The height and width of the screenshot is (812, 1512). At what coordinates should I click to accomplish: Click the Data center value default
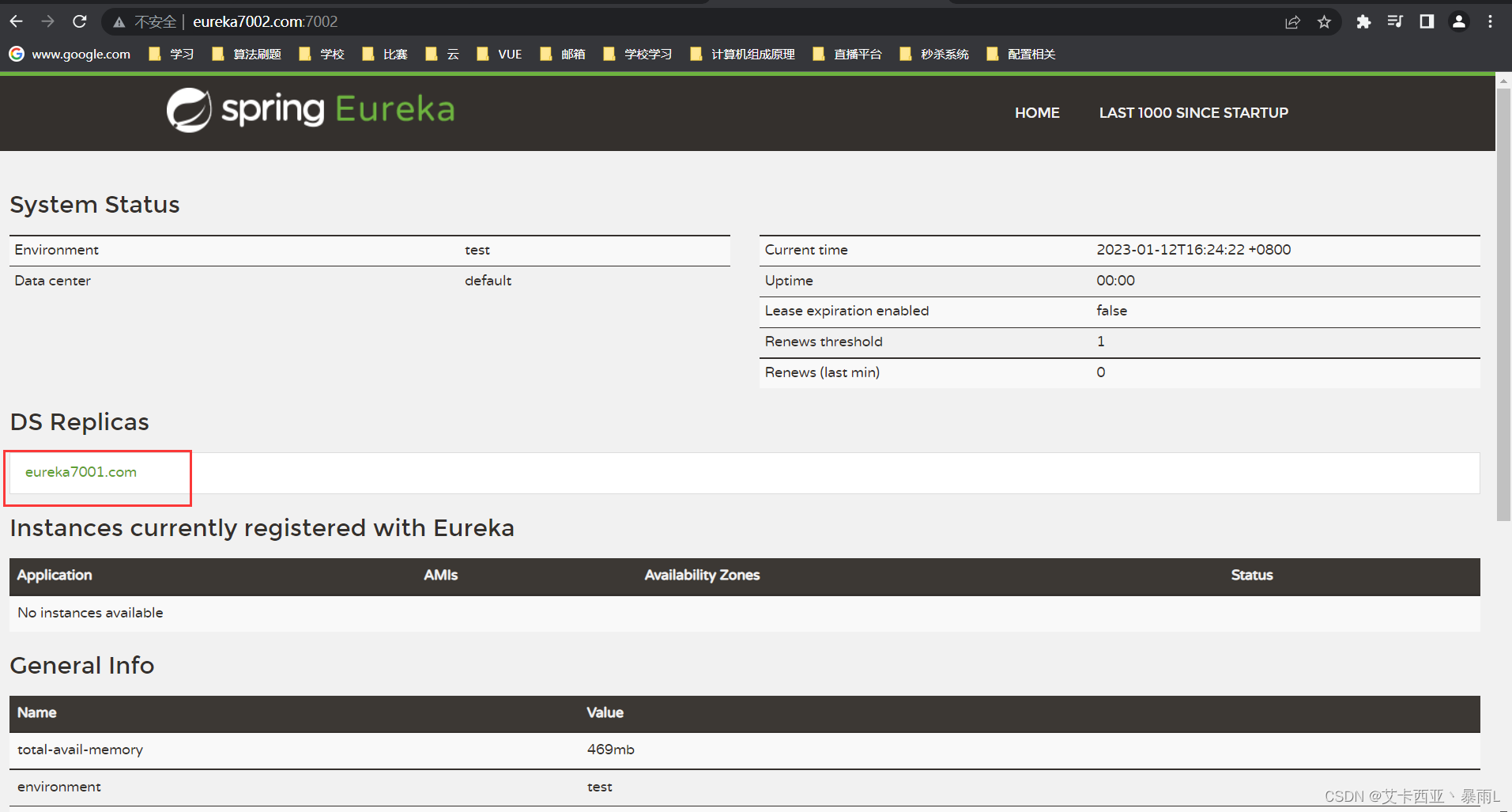(488, 281)
